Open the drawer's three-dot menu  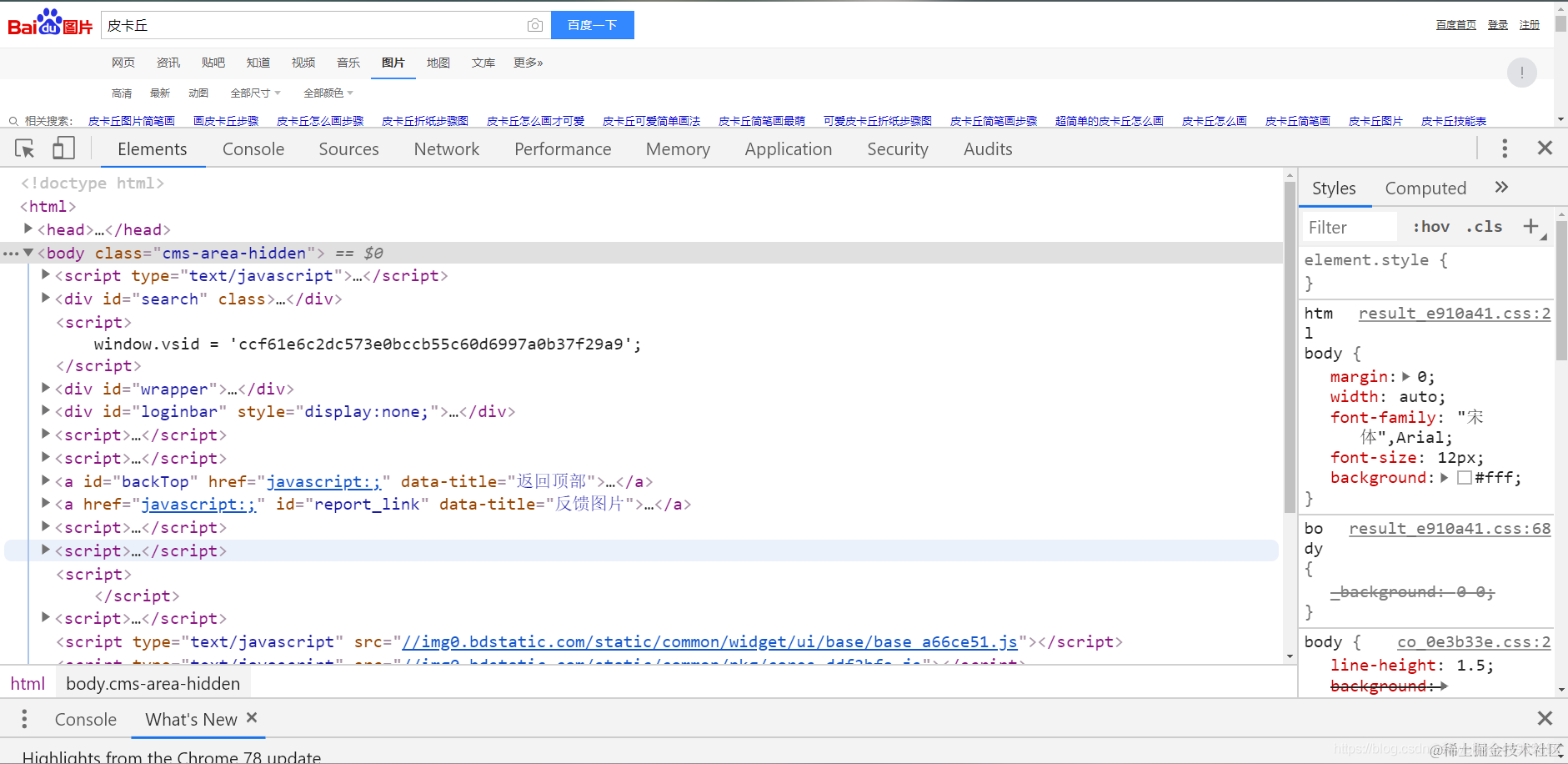tap(24, 719)
